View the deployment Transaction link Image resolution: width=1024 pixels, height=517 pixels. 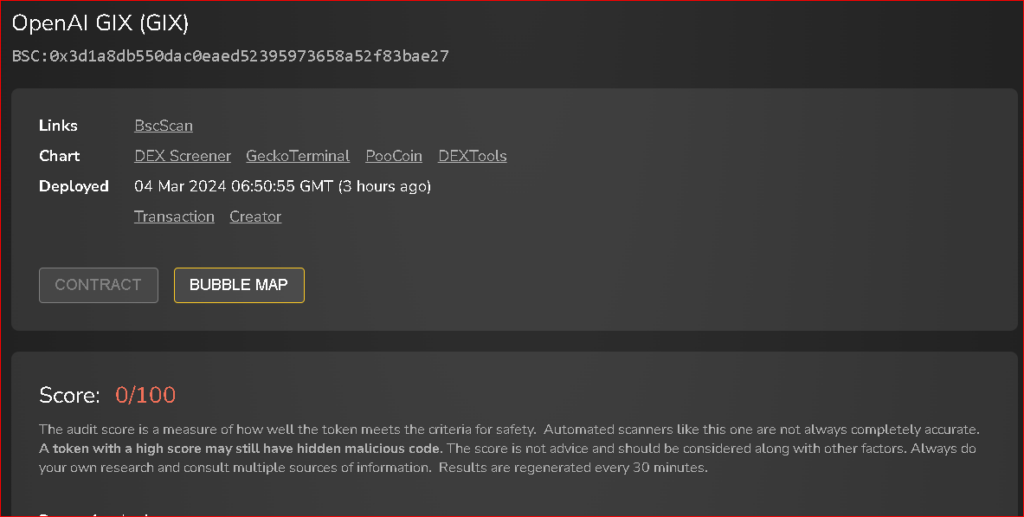pyautogui.click(x=174, y=217)
